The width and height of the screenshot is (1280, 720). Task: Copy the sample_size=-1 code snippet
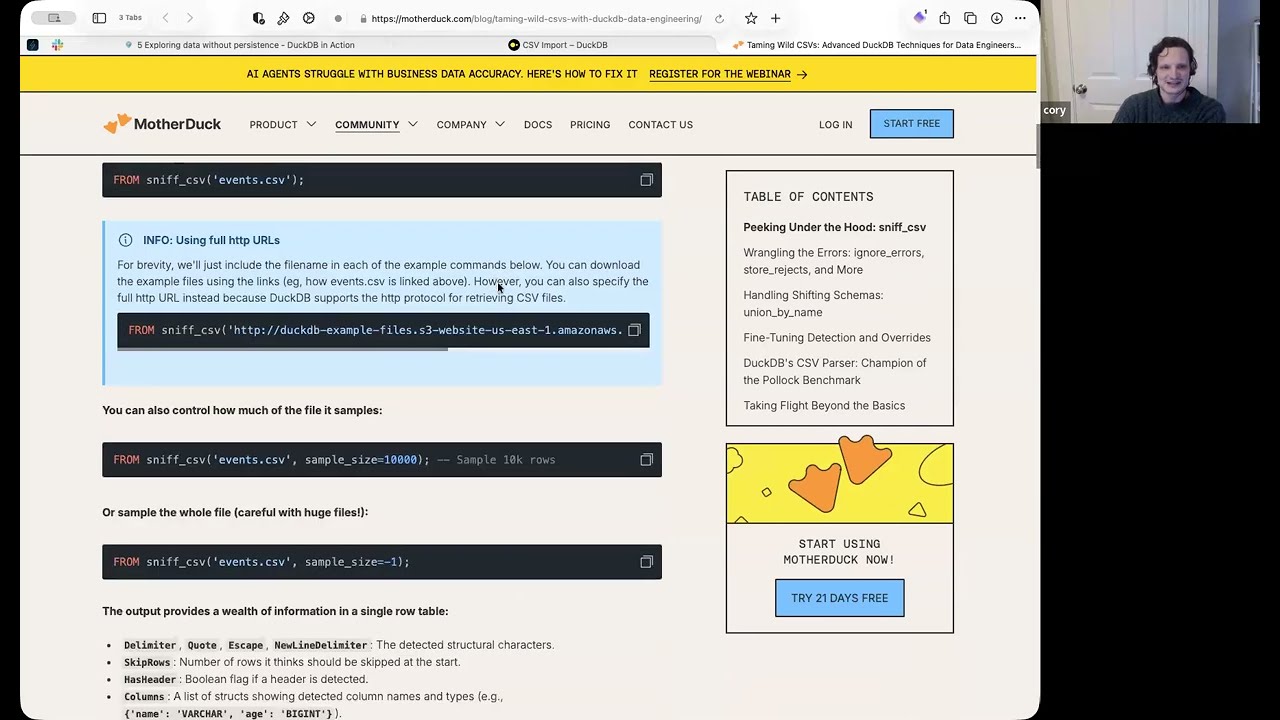(646, 562)
